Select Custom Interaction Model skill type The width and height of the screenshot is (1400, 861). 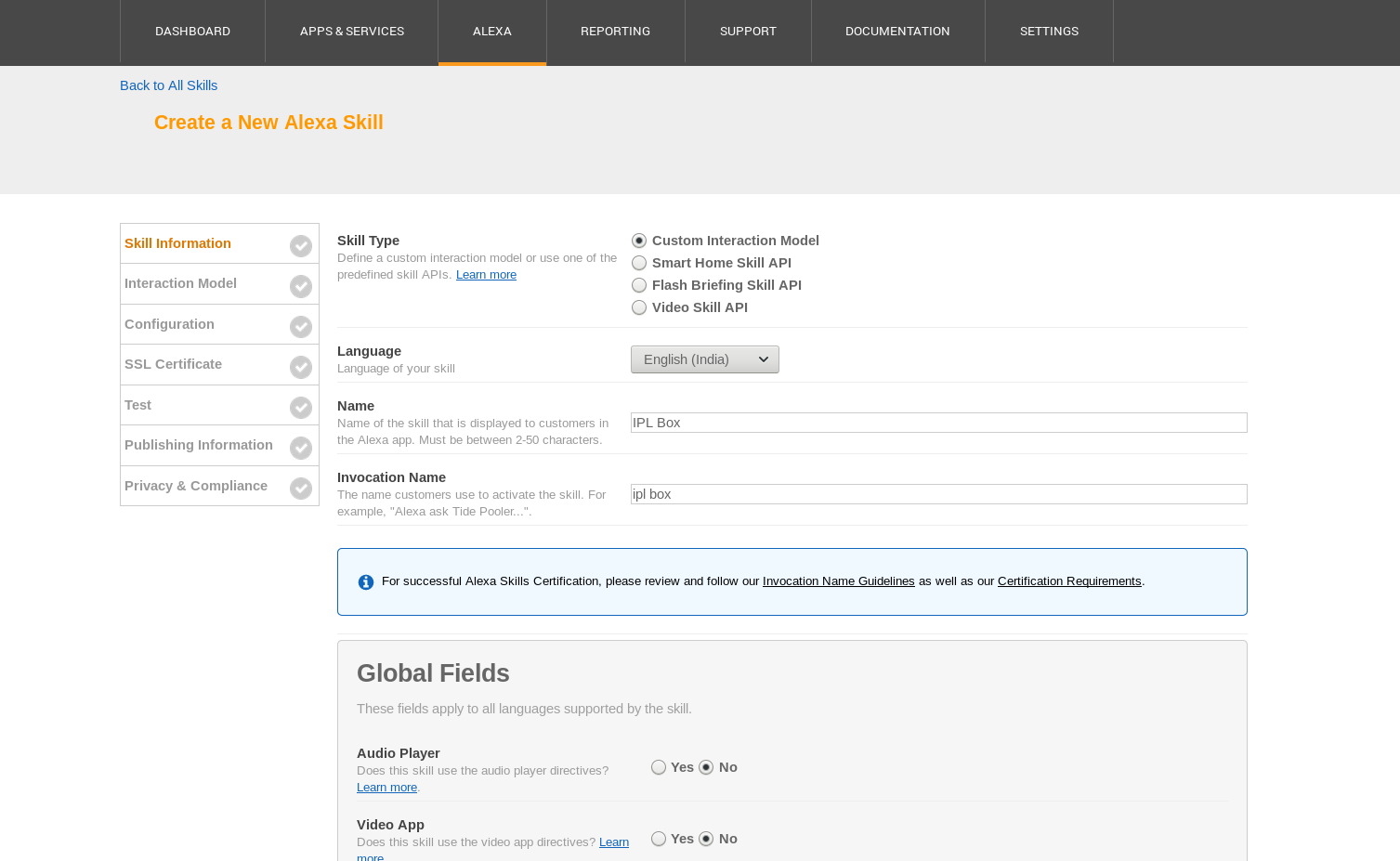pos(639,241)
